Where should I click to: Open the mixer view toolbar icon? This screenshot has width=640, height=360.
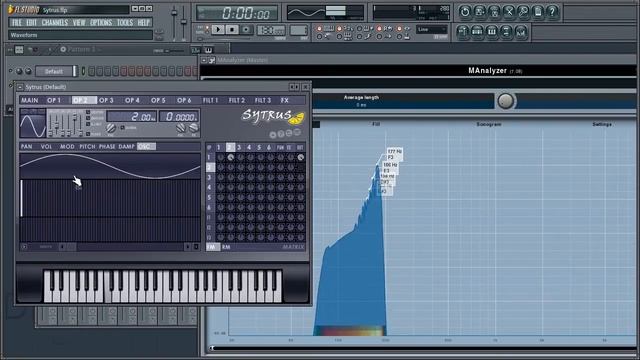[x=521, y=31]
